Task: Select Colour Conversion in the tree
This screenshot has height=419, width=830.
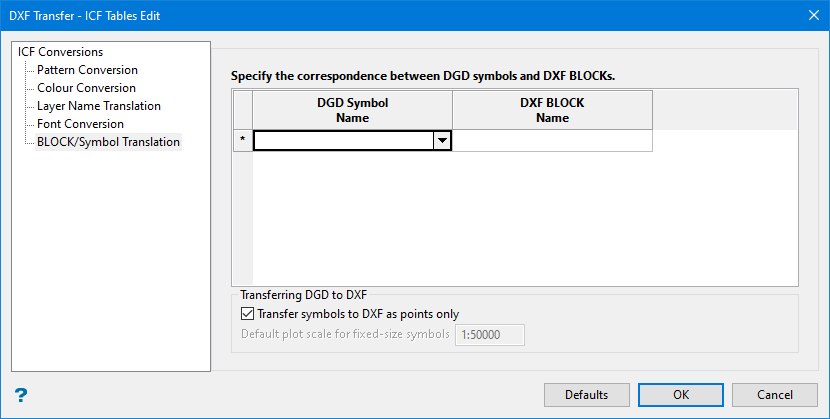Action: point(86,88)
